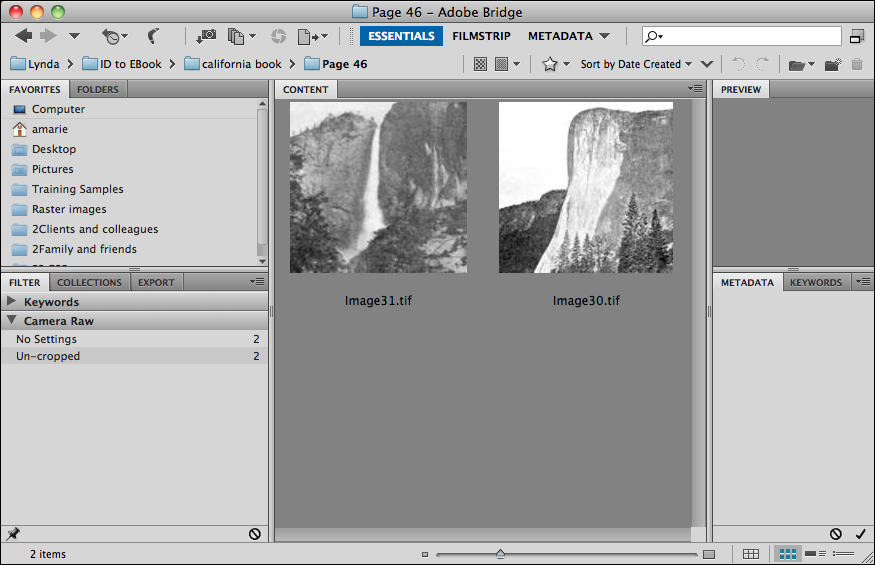Rotate 90 degrees counterclockwise
This screenshot has width=875, height=565.
[x=738, y=64]
